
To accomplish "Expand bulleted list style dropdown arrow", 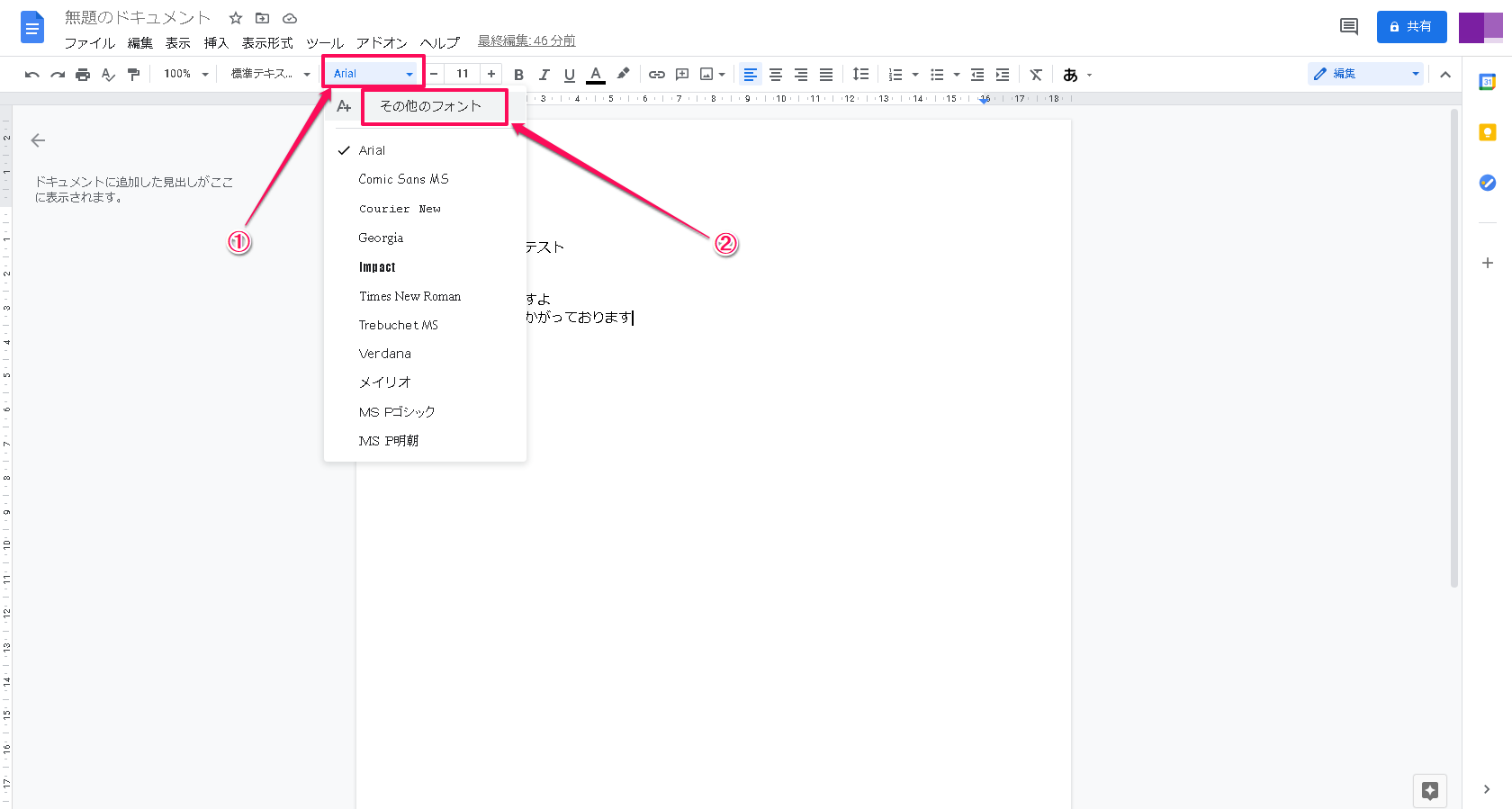I will click(x=957, y=75).
